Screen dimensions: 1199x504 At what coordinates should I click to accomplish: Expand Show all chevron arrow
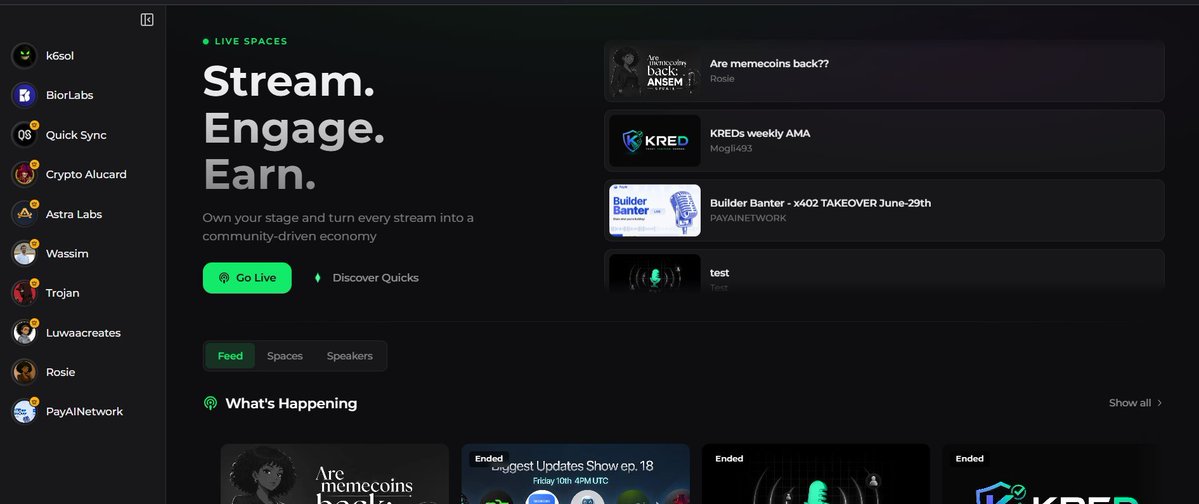click(x=1159, y=403)
